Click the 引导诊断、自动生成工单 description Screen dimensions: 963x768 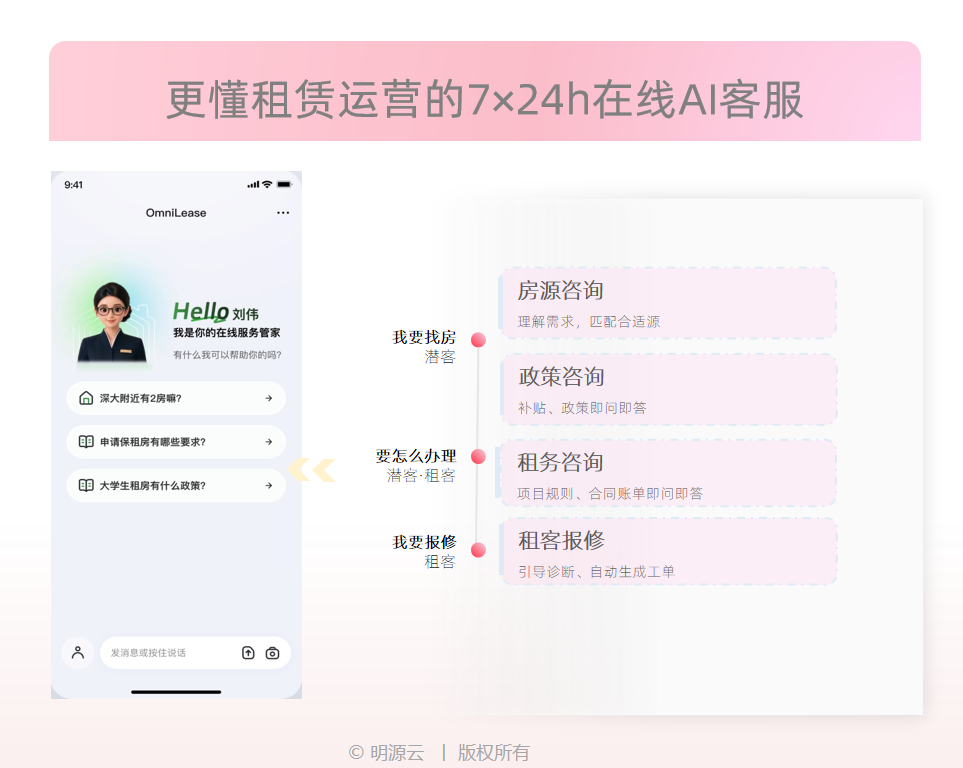596,572
